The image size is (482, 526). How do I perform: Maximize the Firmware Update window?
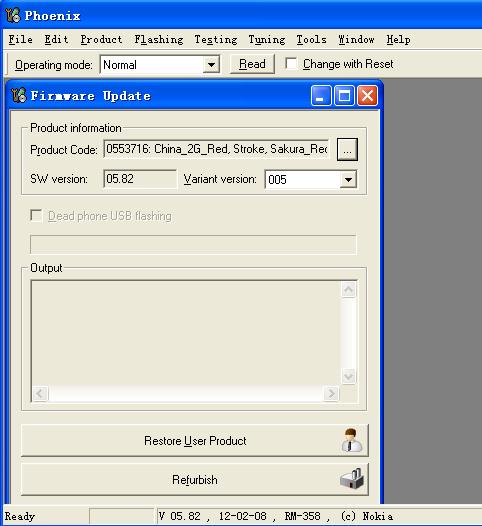click(344, 96)
